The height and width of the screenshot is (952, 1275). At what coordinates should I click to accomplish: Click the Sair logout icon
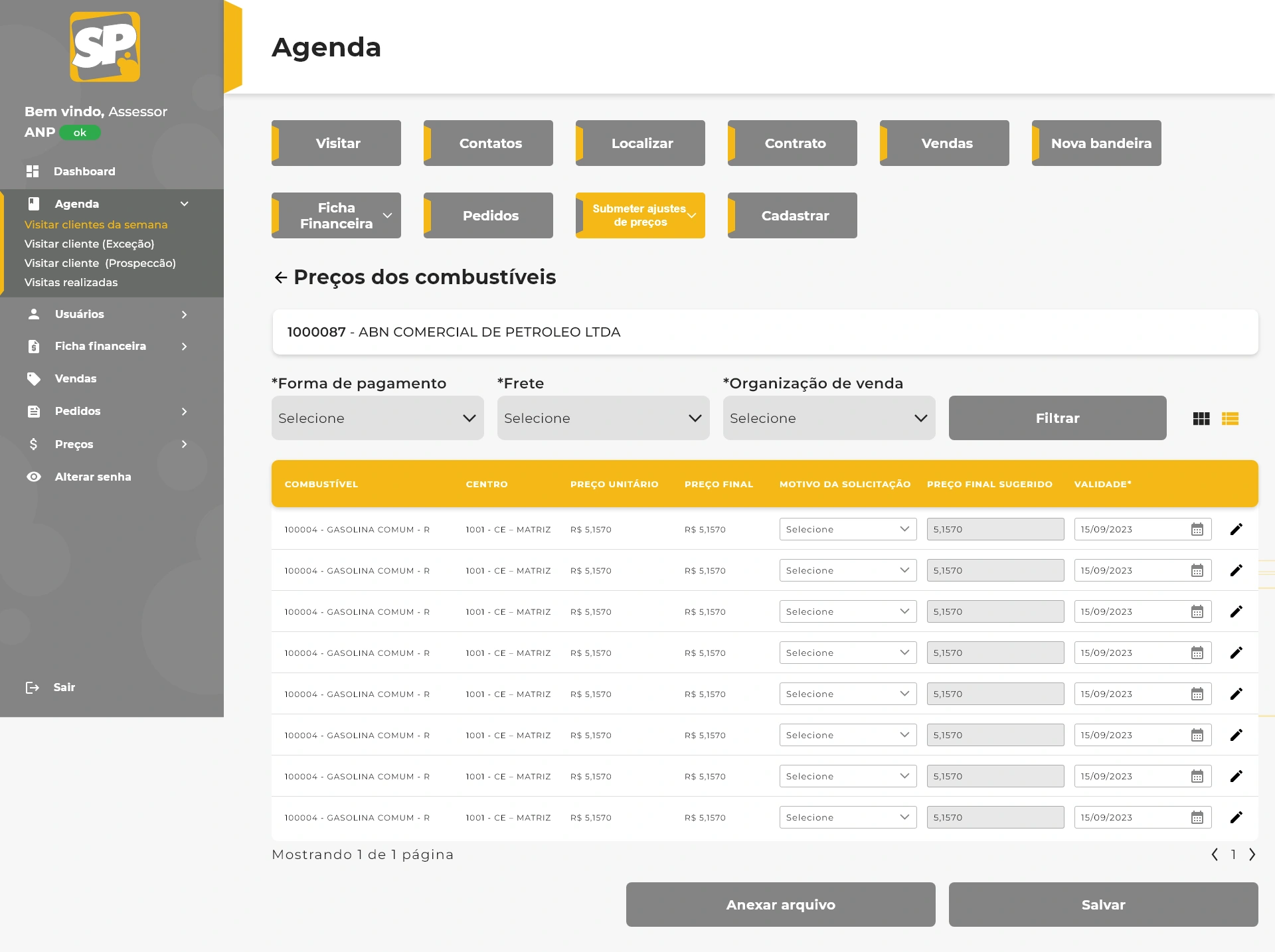click(33, 687)
